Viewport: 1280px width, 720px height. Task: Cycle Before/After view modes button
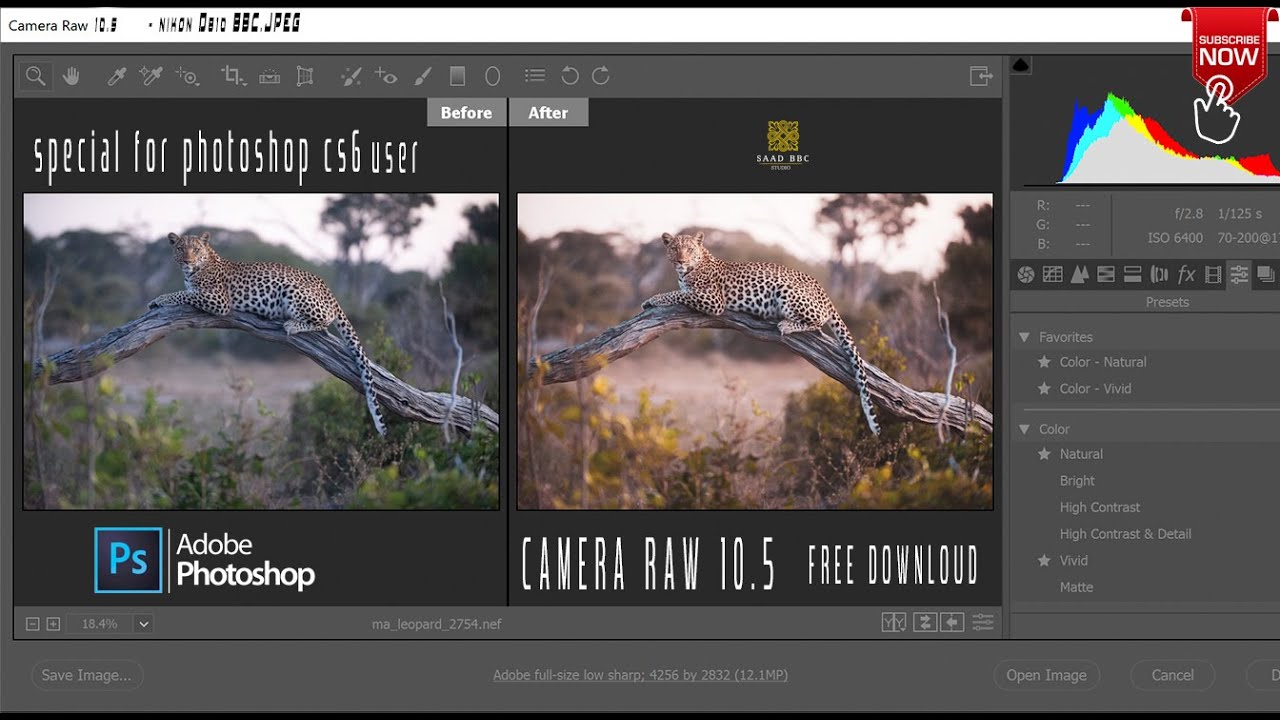point(894,622)
